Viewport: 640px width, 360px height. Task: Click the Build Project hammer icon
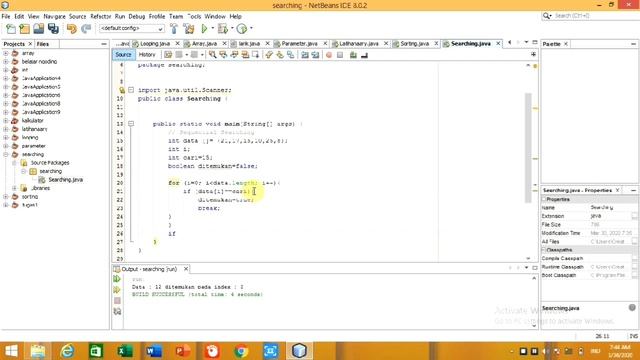[x=174, y=29]
